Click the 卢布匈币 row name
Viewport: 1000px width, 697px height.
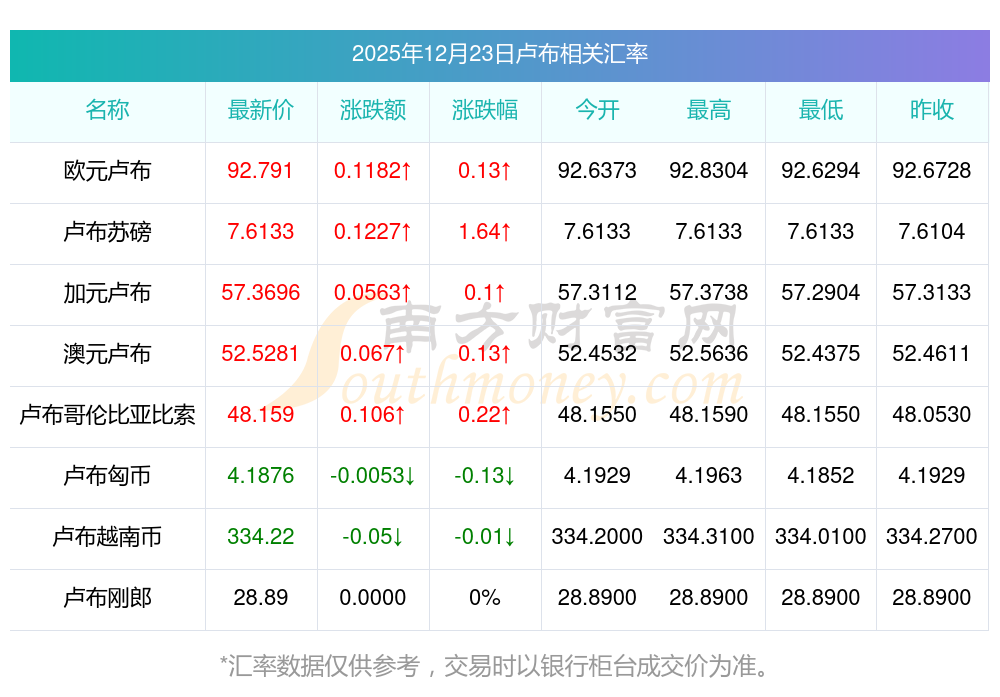point(107,476)
